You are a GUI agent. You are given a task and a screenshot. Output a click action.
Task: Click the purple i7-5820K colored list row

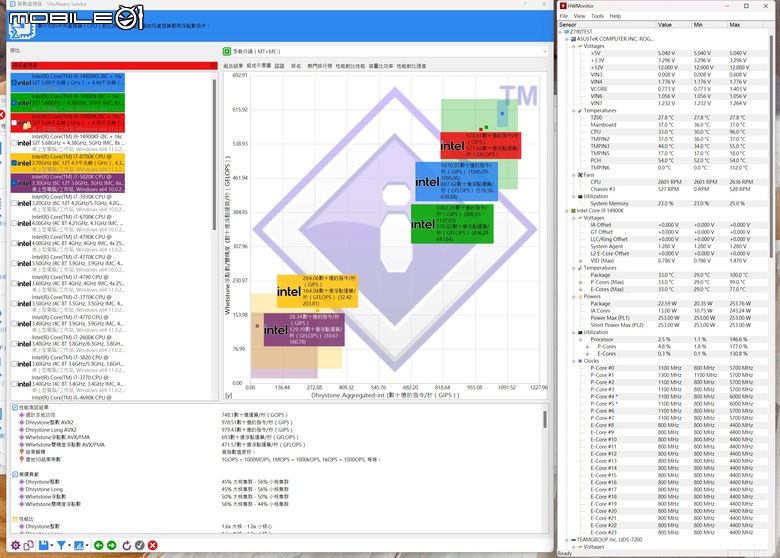(68, 183)
